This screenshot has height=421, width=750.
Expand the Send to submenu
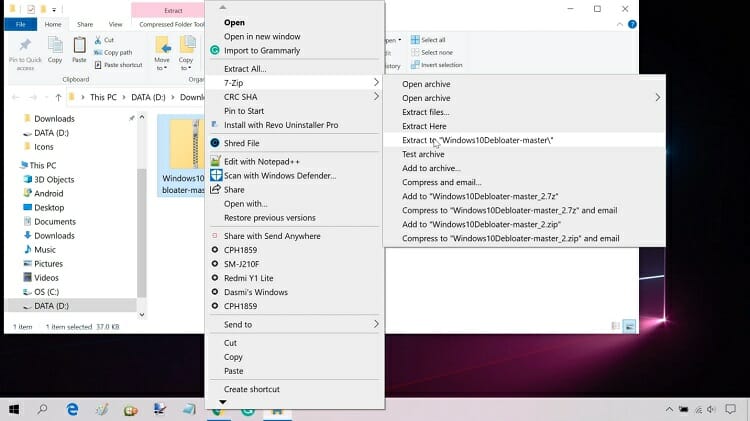pyautogui.click(x=295, y=324)
